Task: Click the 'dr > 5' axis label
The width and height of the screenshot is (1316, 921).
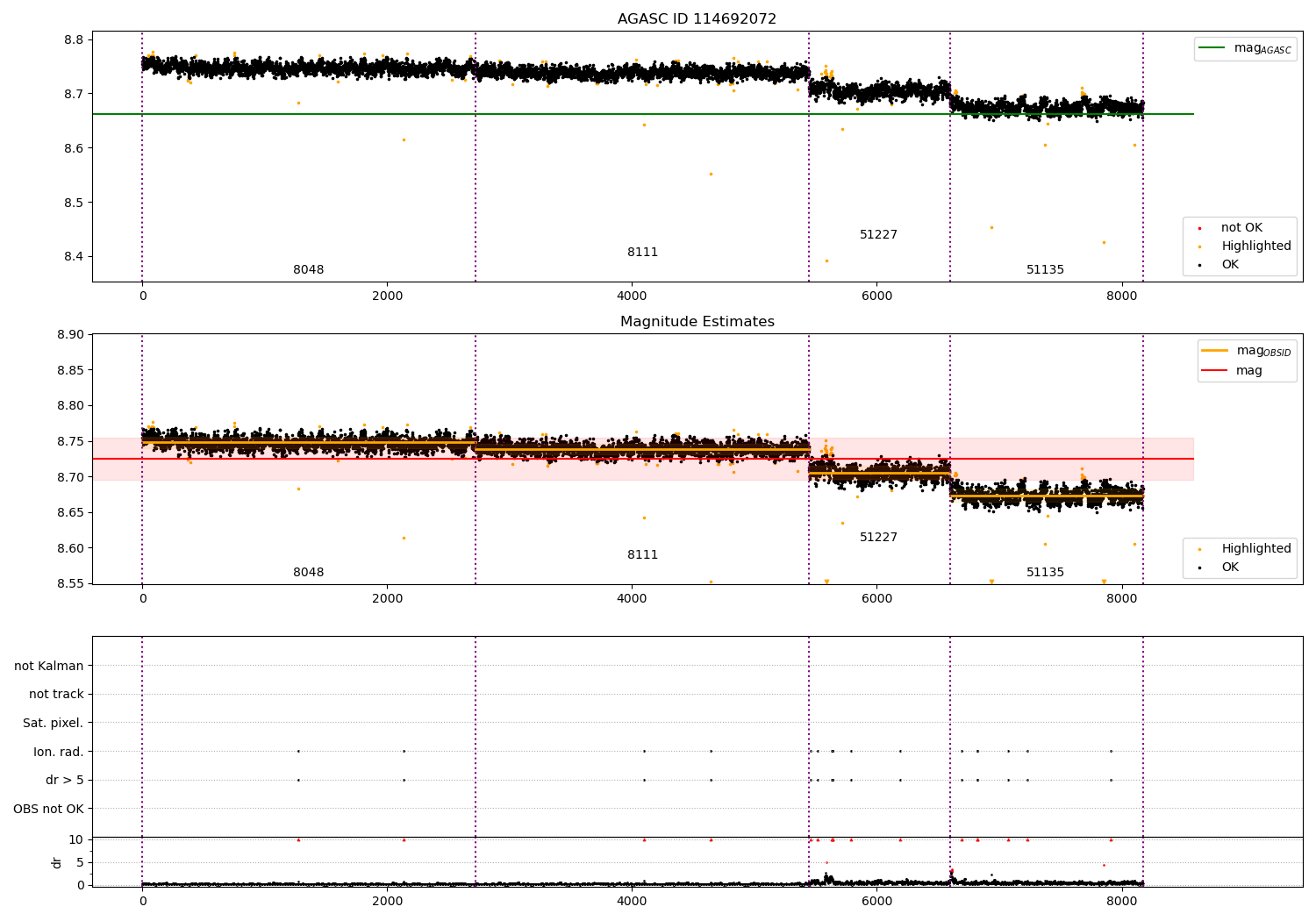Action: [x=65, y=780]
